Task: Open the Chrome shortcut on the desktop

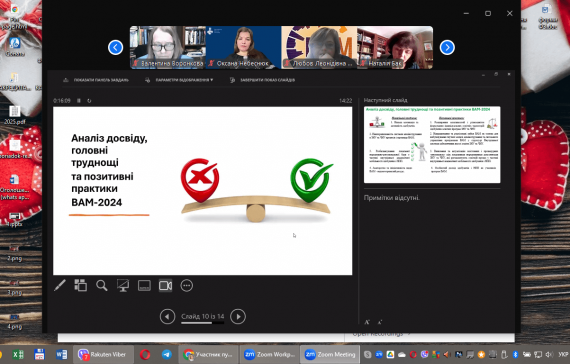Action: [15, 17]
